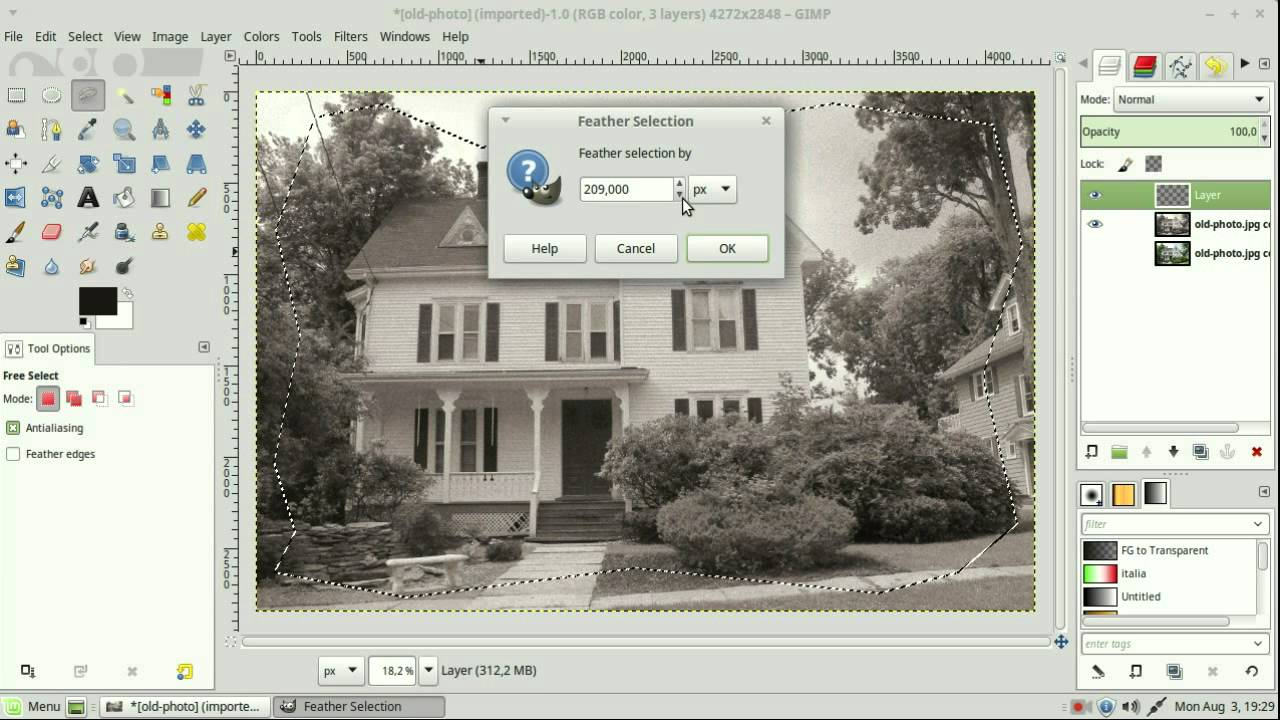This screenshot has width=1280, height=720.
Task: Select the Pencil tool
Action: [x=196, y=197]
